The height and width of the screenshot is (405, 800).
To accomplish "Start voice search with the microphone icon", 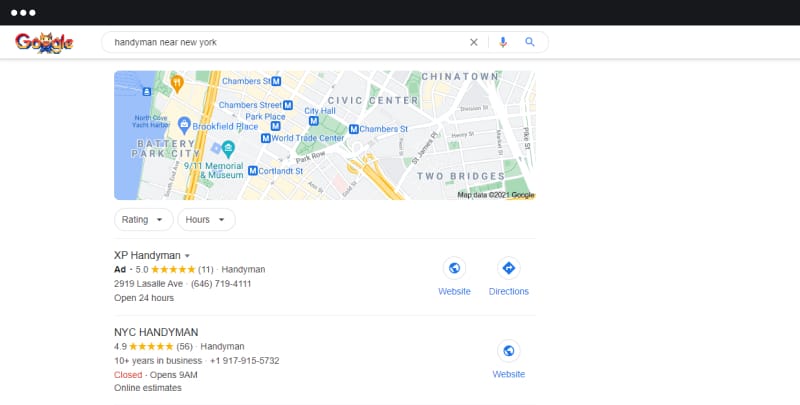I will pos(503,42).
